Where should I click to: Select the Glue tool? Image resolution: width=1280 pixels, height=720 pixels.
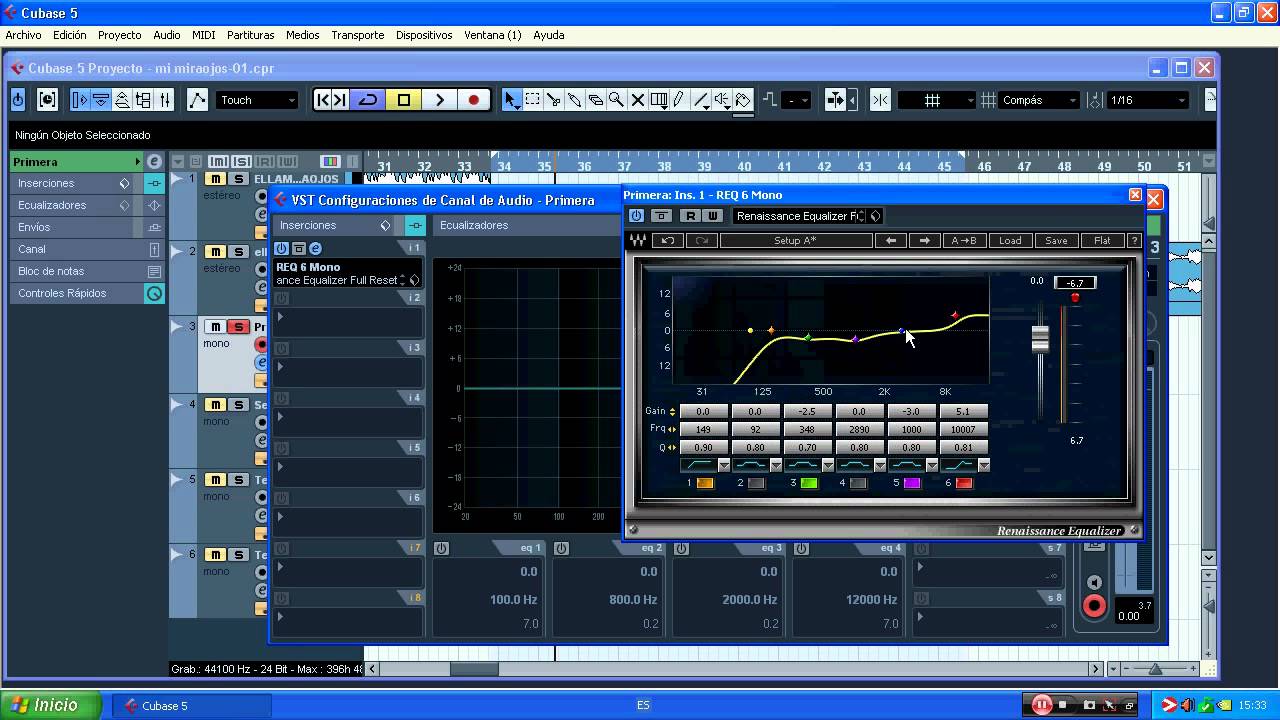(574, 99)
